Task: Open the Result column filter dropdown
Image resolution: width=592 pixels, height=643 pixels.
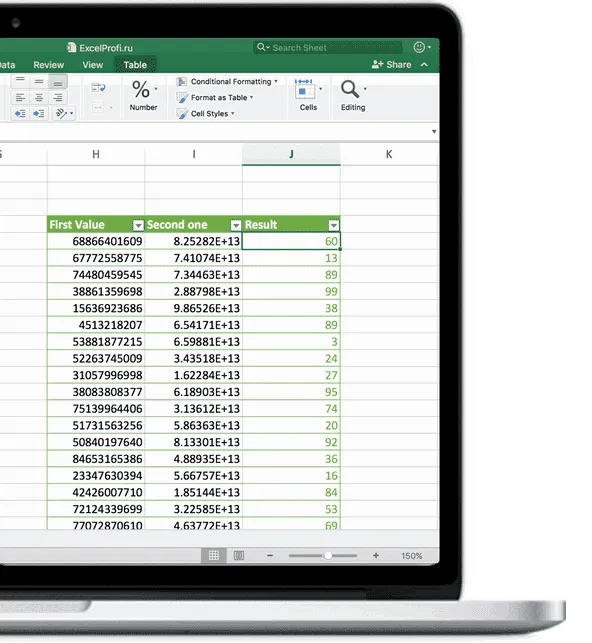Action: [334, 225]
